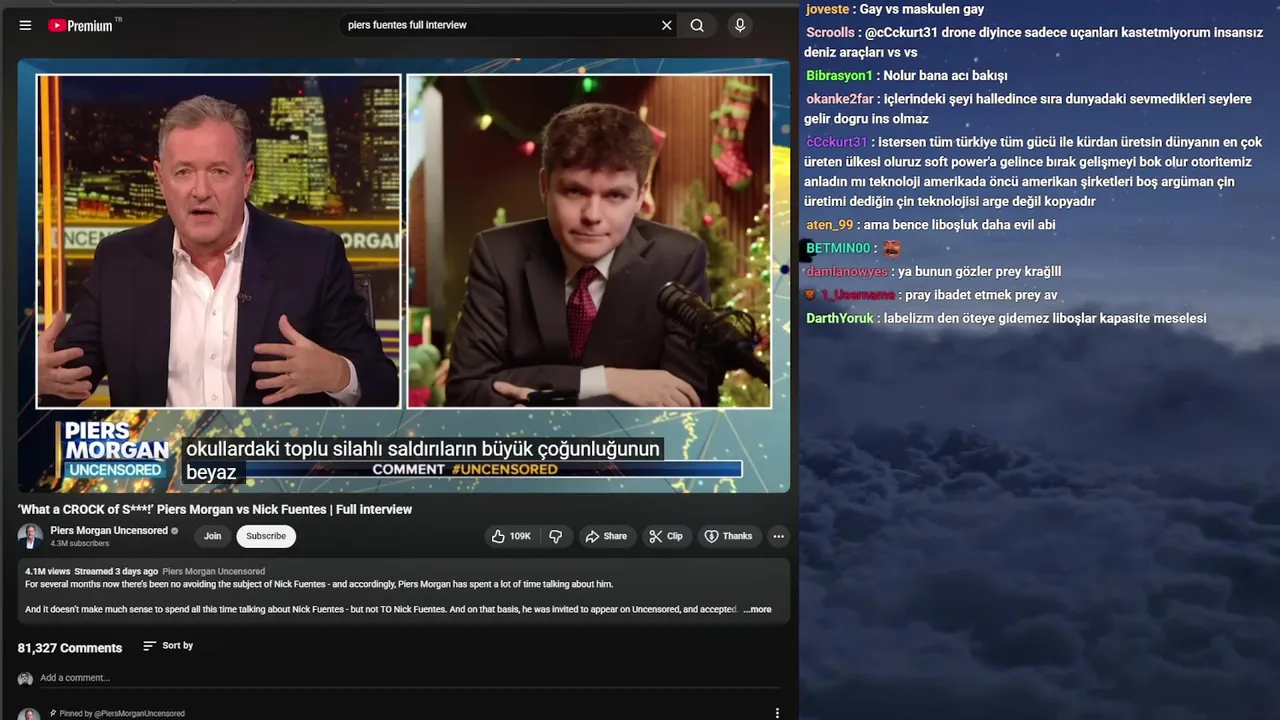The image size is (1280, 720).
Task: Click Pinned by @PiersMorganUncensored label
Action: click(x=122, y=714)
